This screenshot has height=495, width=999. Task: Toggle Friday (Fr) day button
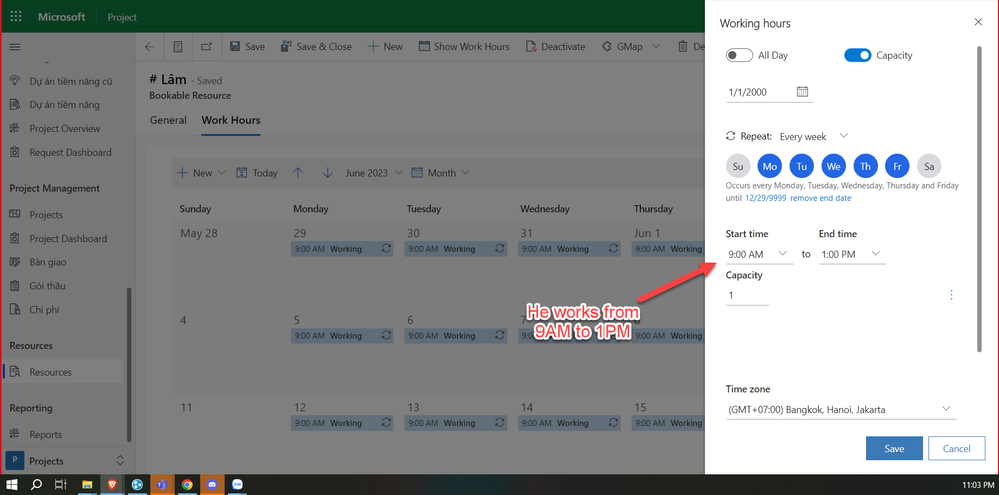897,166
